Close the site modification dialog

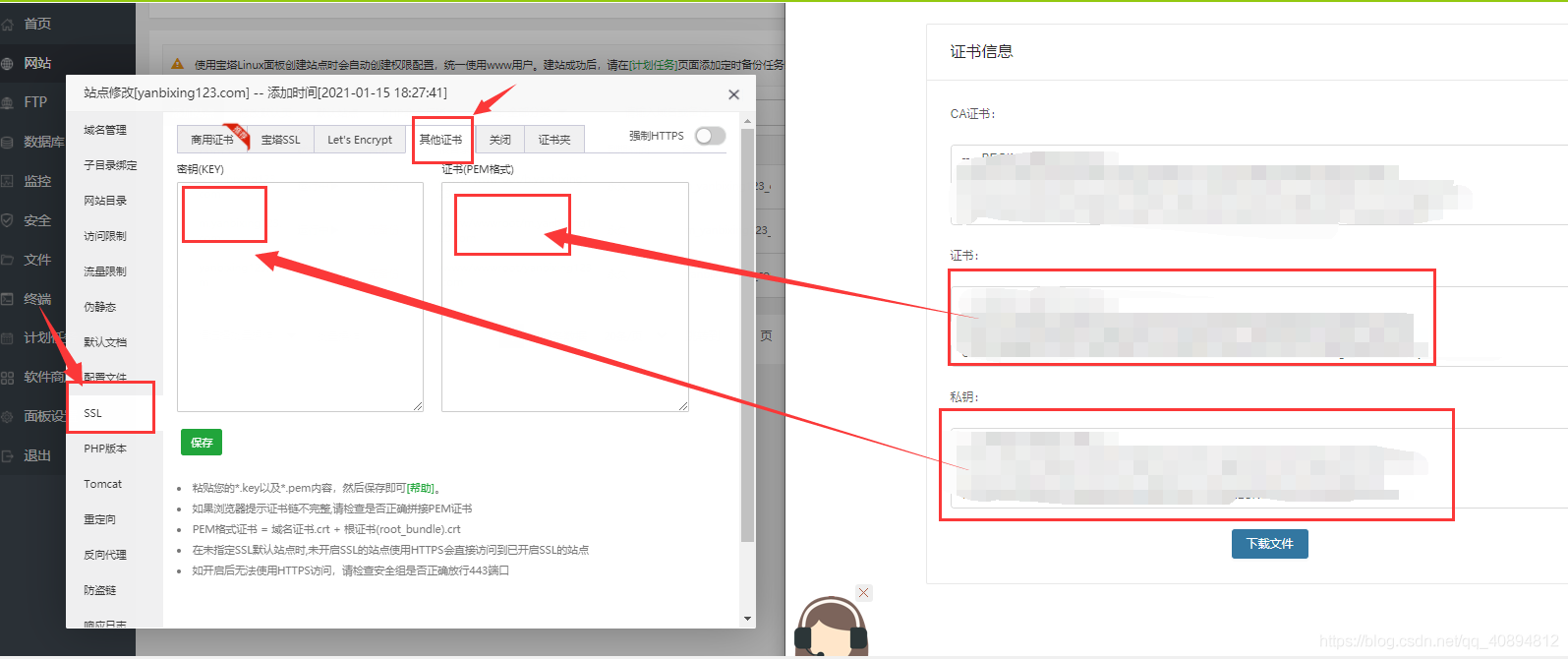[733, 94]
